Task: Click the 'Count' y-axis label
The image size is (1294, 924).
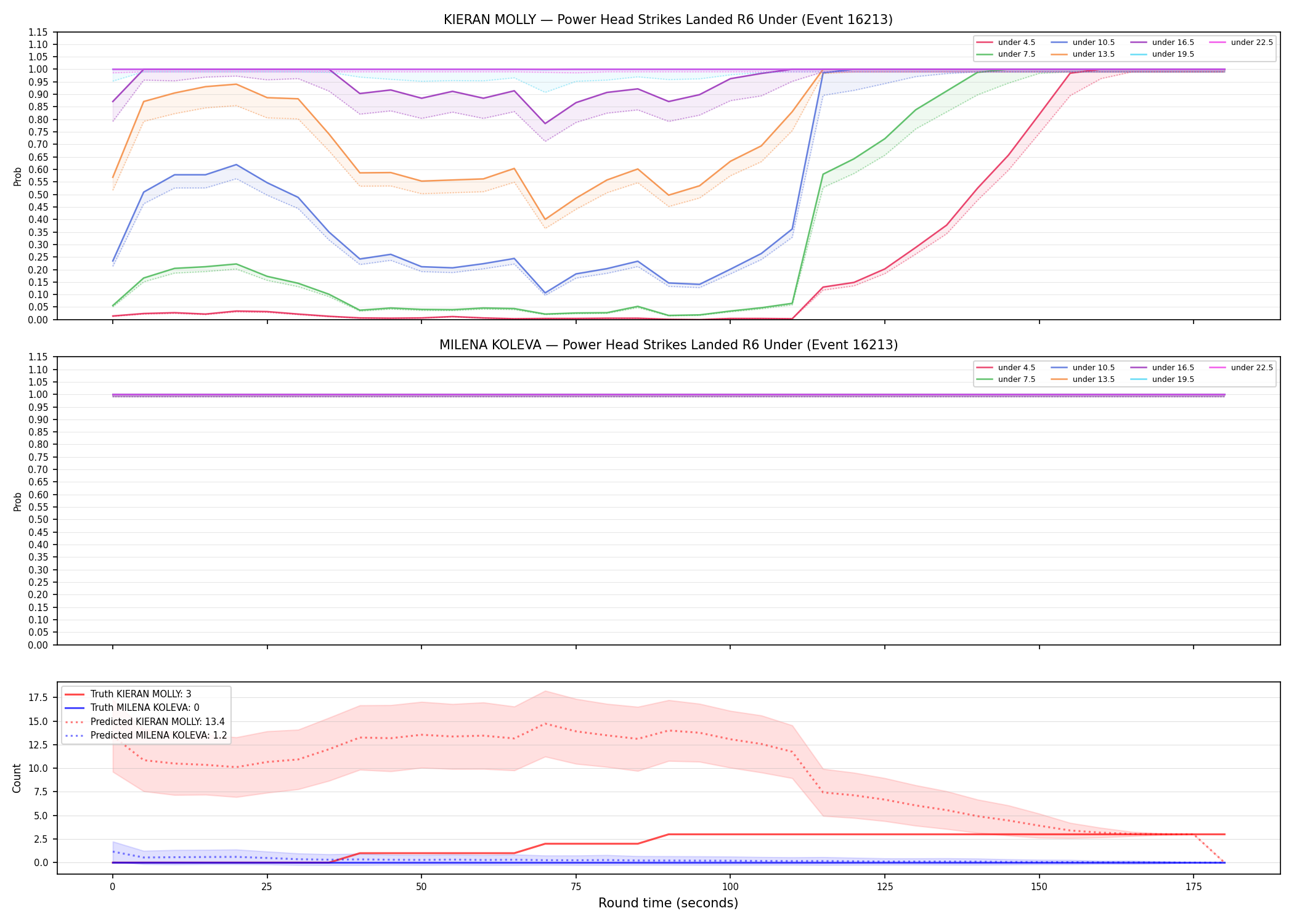Action: pos(17,778)
